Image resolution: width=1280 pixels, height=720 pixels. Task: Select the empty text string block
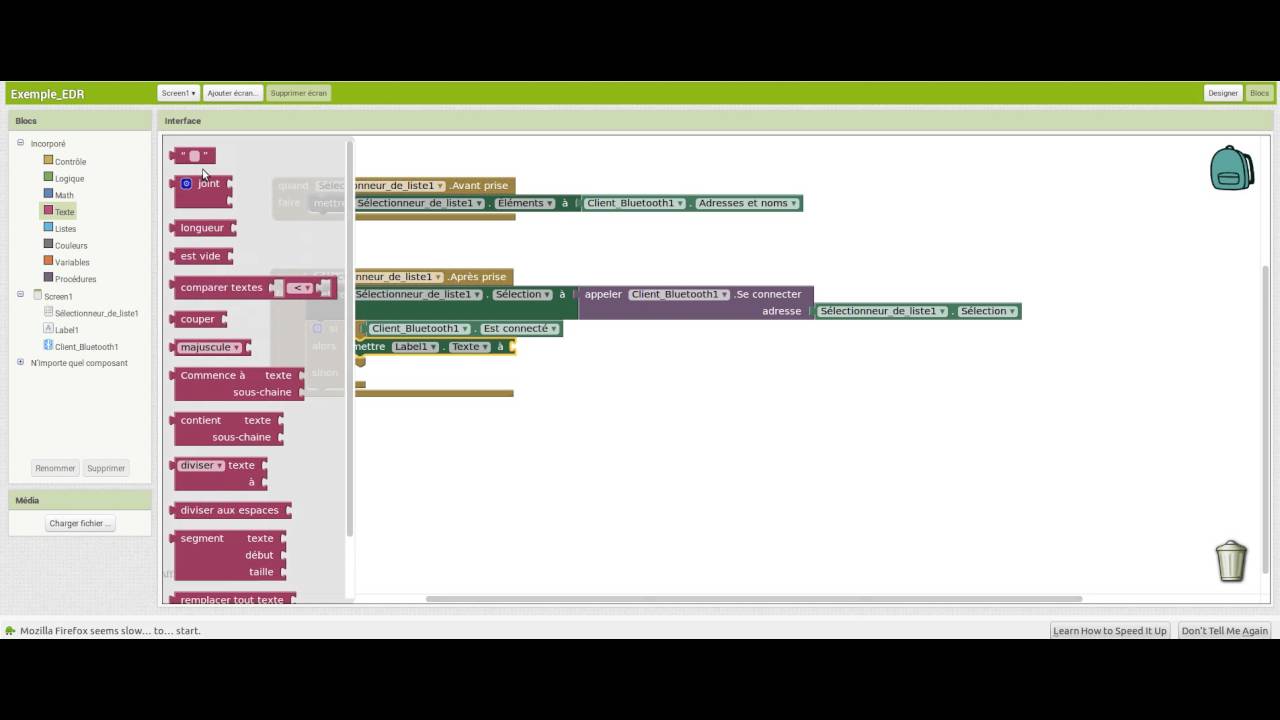194,156
